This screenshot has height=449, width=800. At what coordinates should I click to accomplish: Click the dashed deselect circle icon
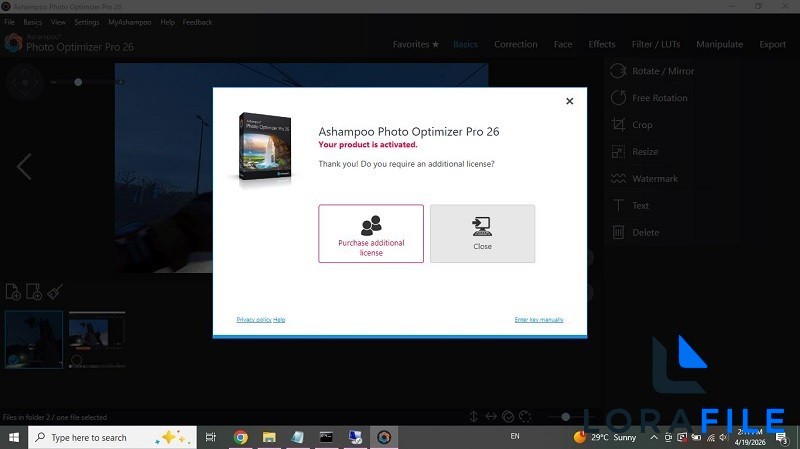point(525,417)
